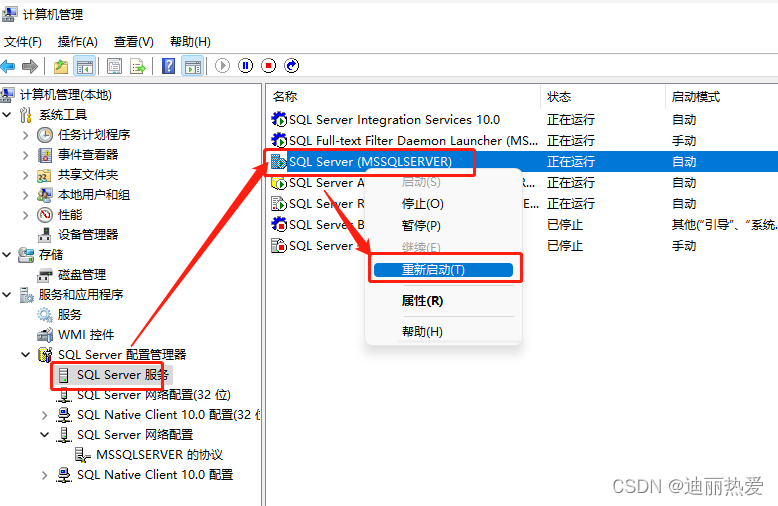Click the 事件查看器 icon

[45, 155]
